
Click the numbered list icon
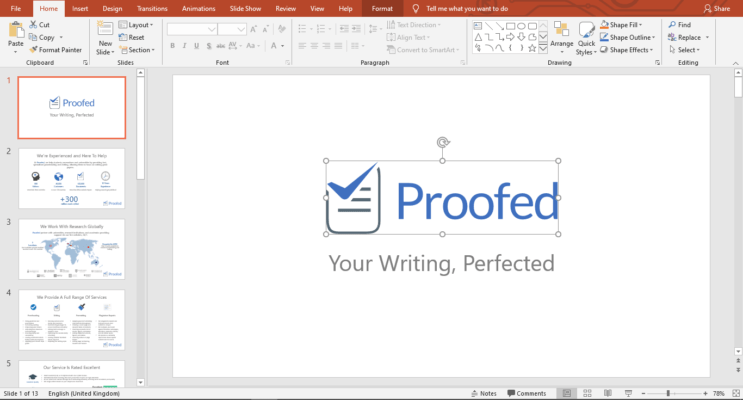click(321, 29)
